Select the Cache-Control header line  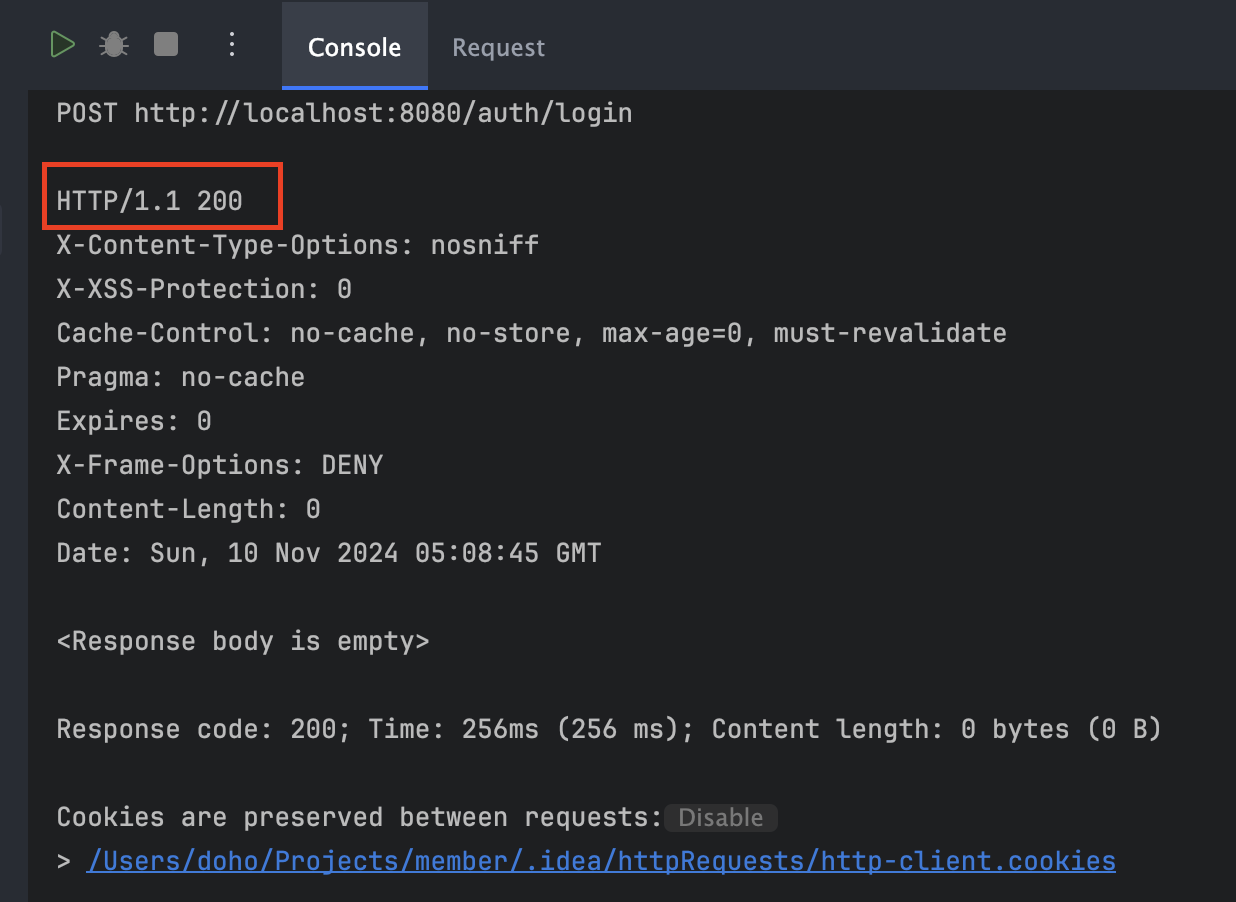pos(532,333)
